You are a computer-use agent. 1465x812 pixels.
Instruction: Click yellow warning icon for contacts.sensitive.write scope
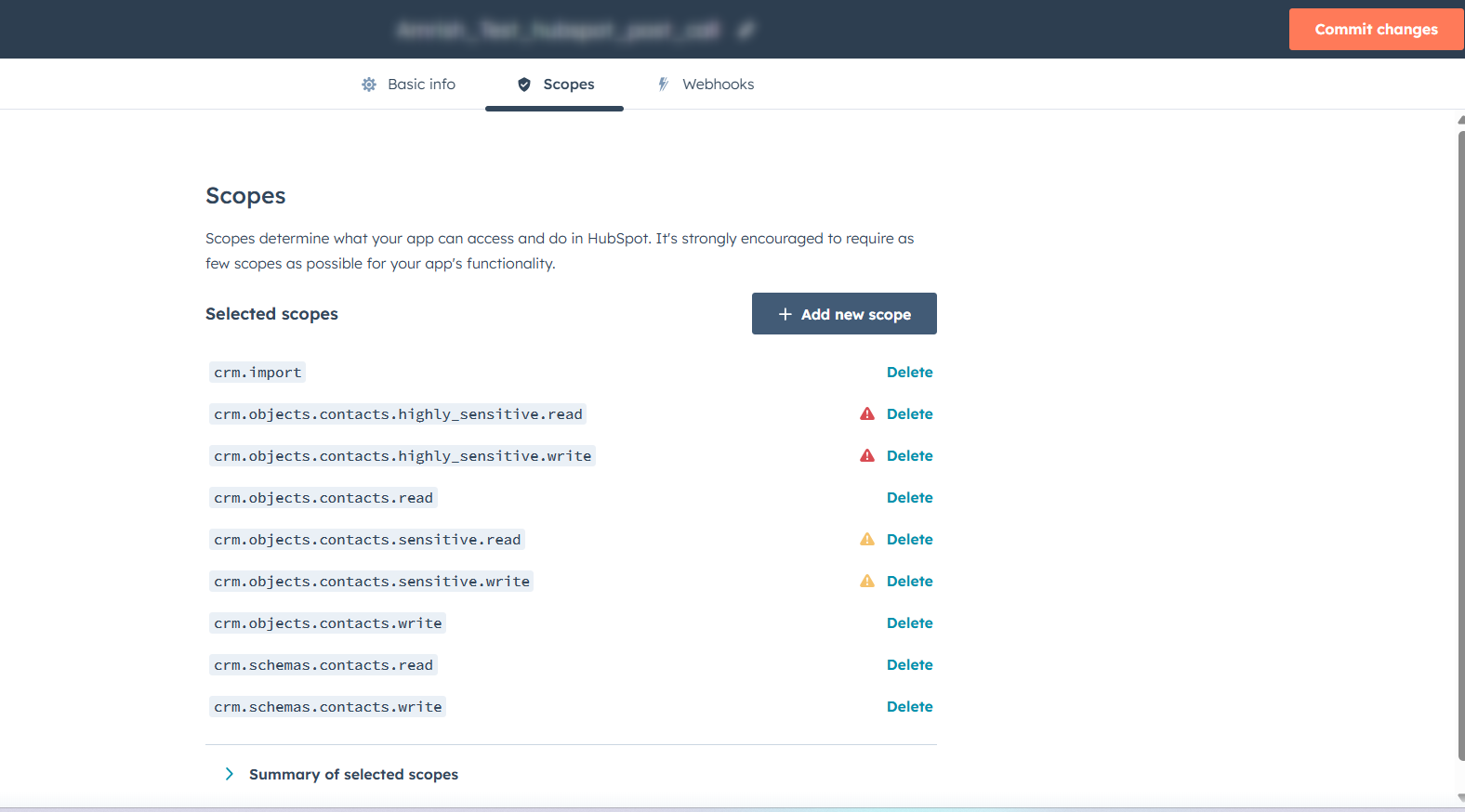tap(866, 582)
